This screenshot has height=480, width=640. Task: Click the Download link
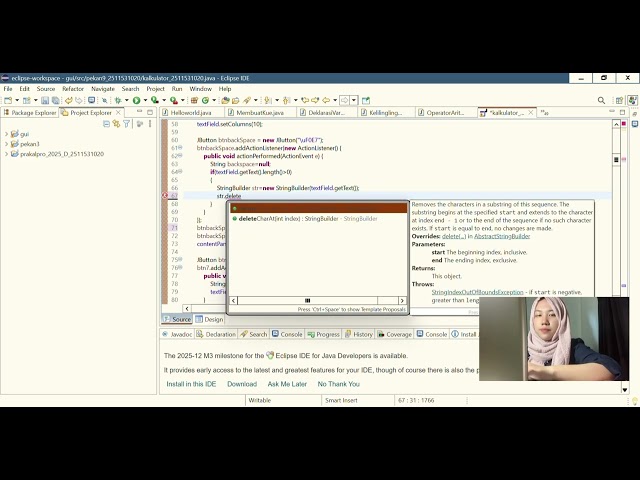(x=242, y=384)
